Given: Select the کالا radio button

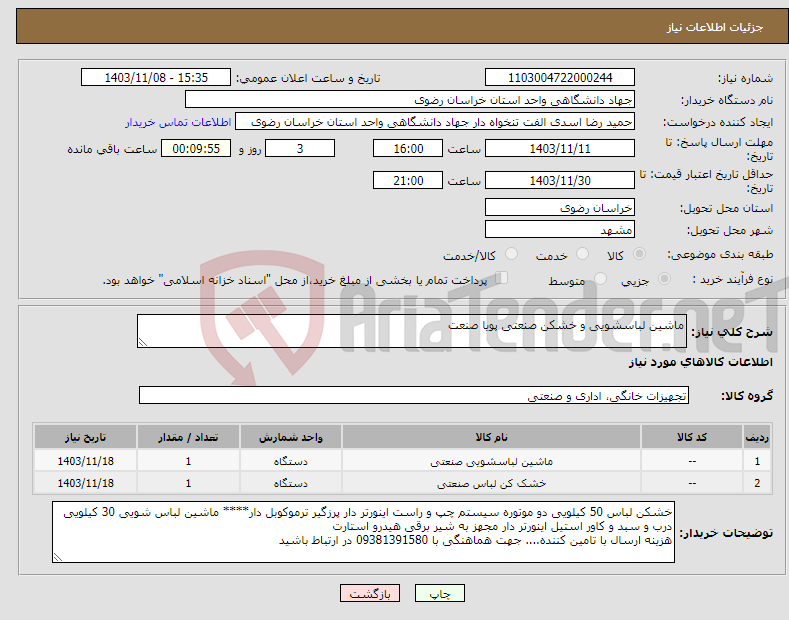Looking at the screenshot, I should tap(640, 254).
